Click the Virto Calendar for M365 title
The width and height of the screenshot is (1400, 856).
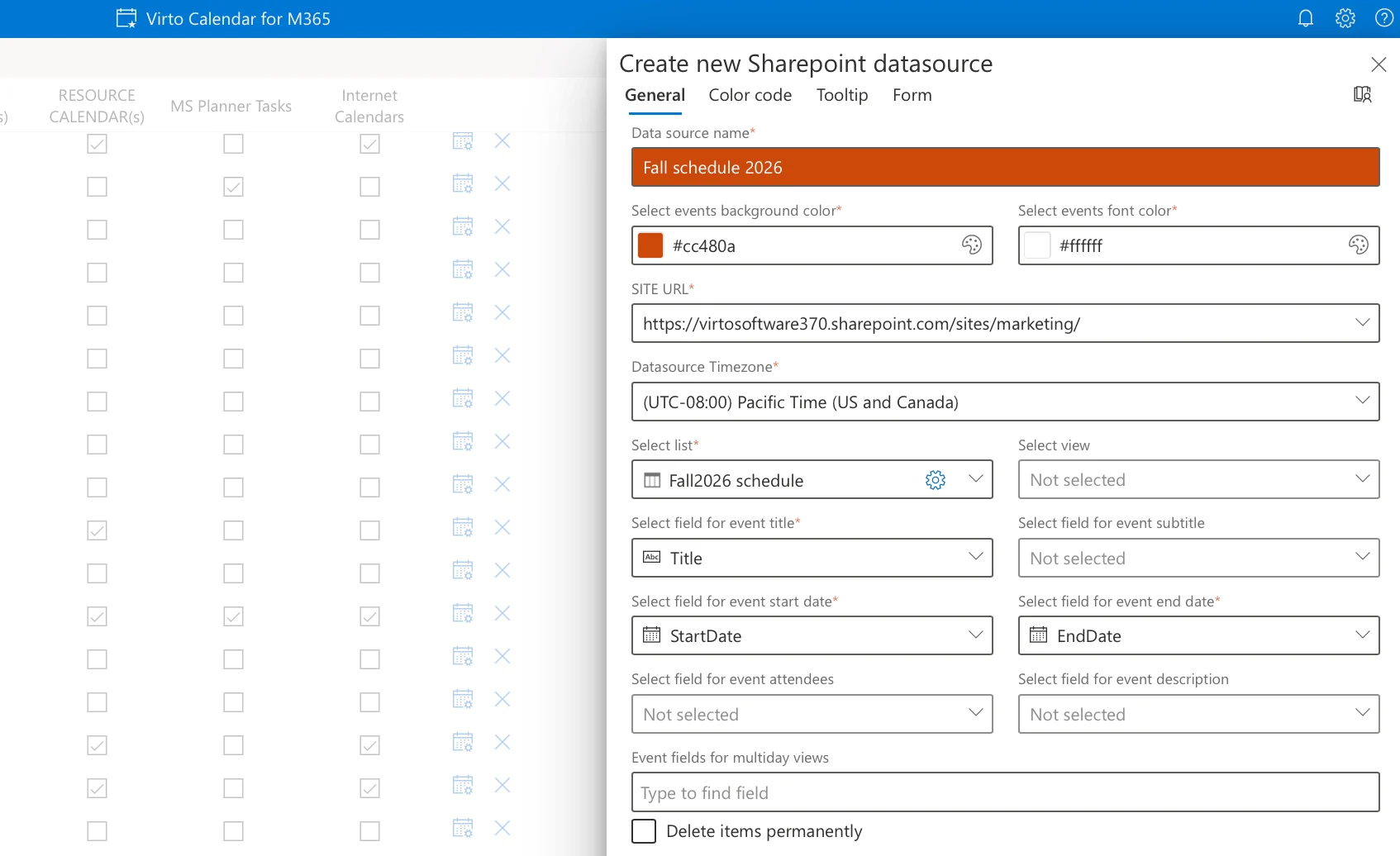[x=238, y=18]
